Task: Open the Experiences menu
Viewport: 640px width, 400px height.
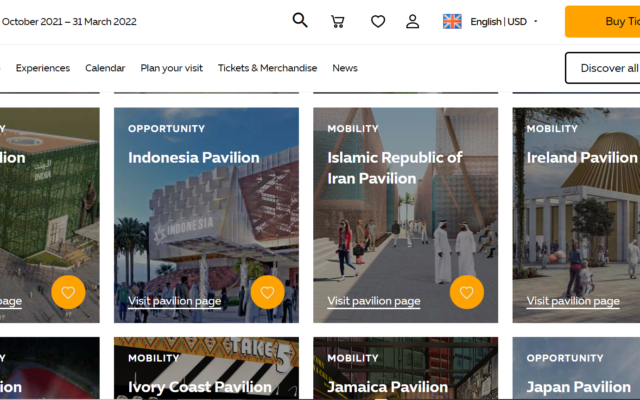Action: pyautogui.click(x=43, y=68)
